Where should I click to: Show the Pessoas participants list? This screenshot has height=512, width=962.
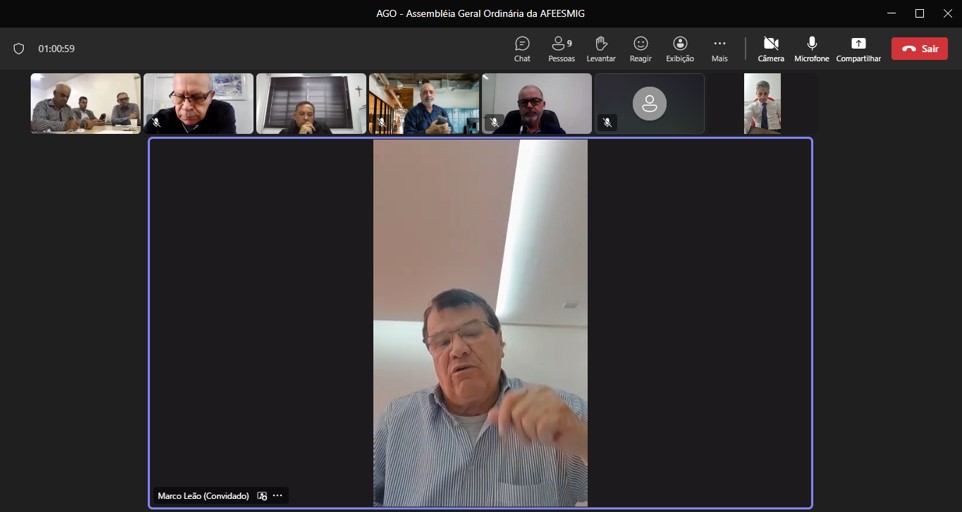(561, 48)
